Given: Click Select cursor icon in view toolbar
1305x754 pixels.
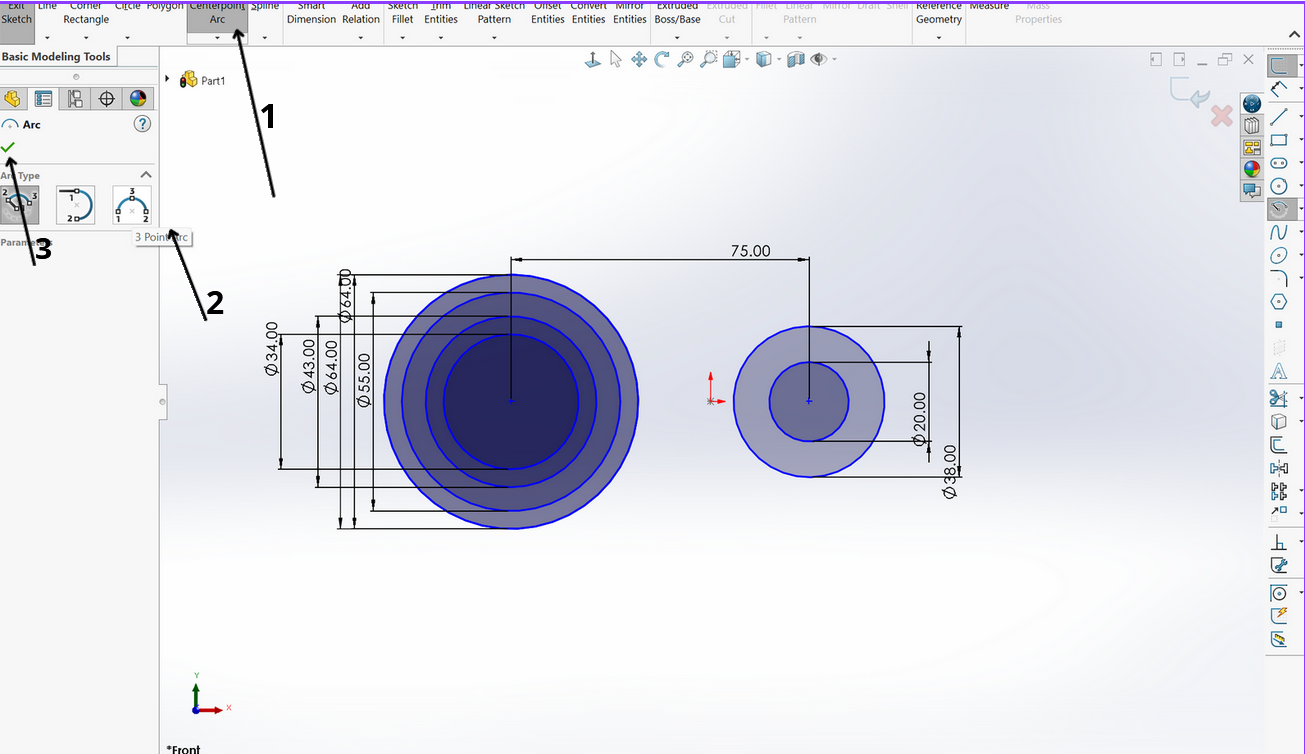Looking at the screenshot, I should pos(616,60).
